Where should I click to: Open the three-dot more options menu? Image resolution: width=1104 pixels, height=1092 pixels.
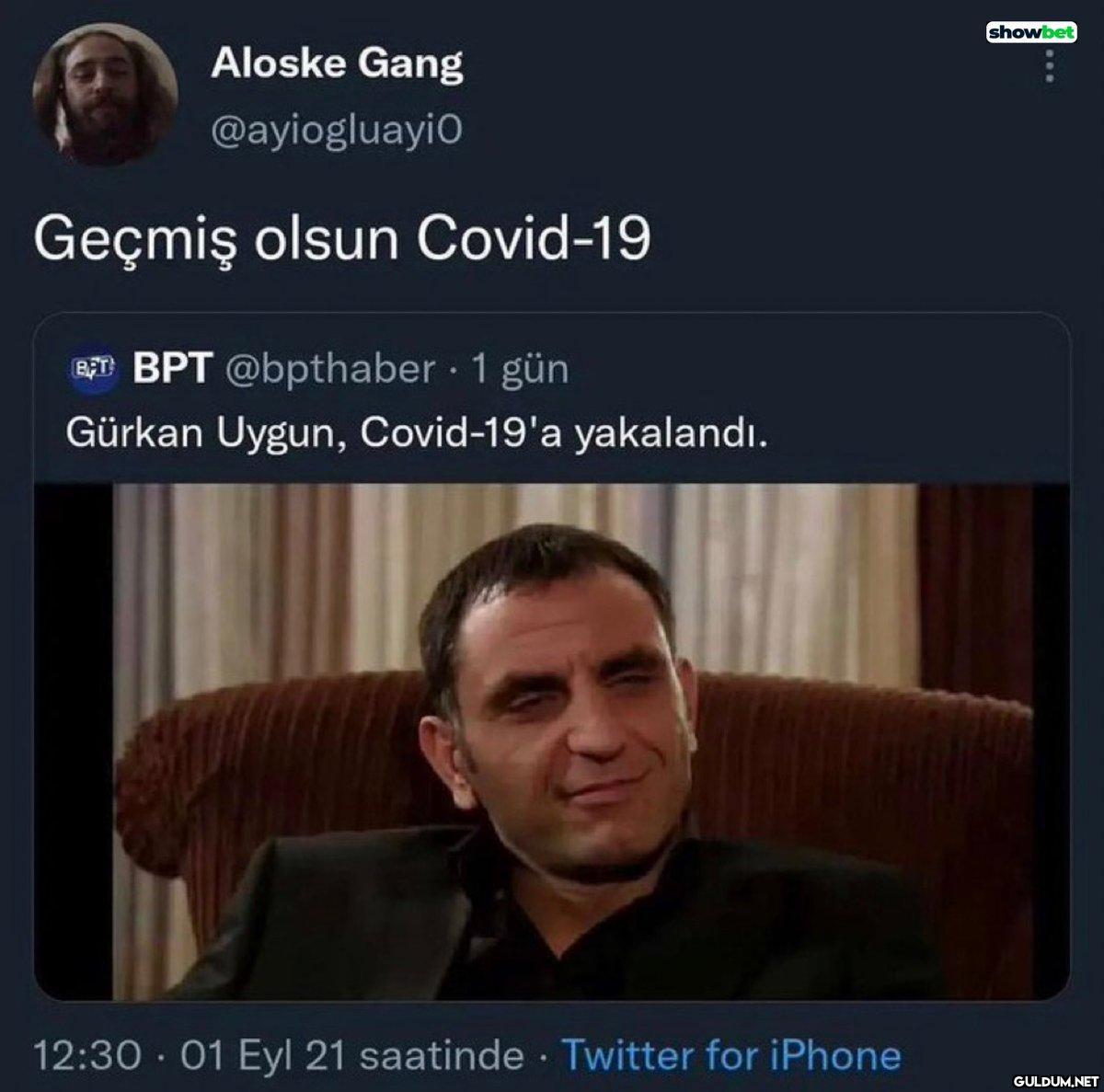1049,66
